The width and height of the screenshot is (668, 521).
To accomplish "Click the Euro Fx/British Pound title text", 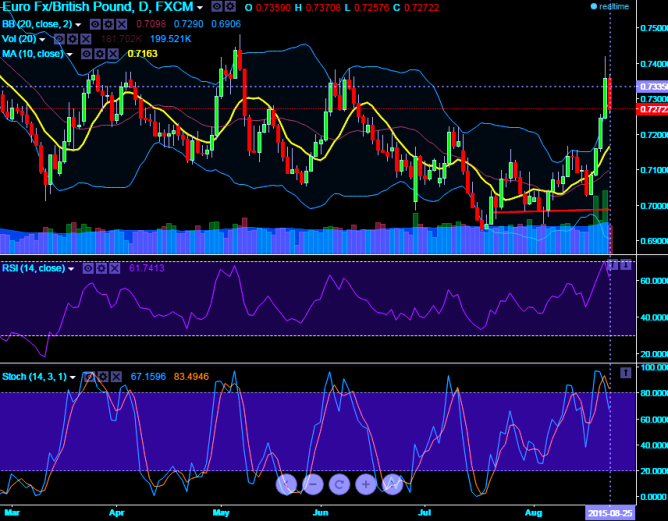I will coord(99,7).
